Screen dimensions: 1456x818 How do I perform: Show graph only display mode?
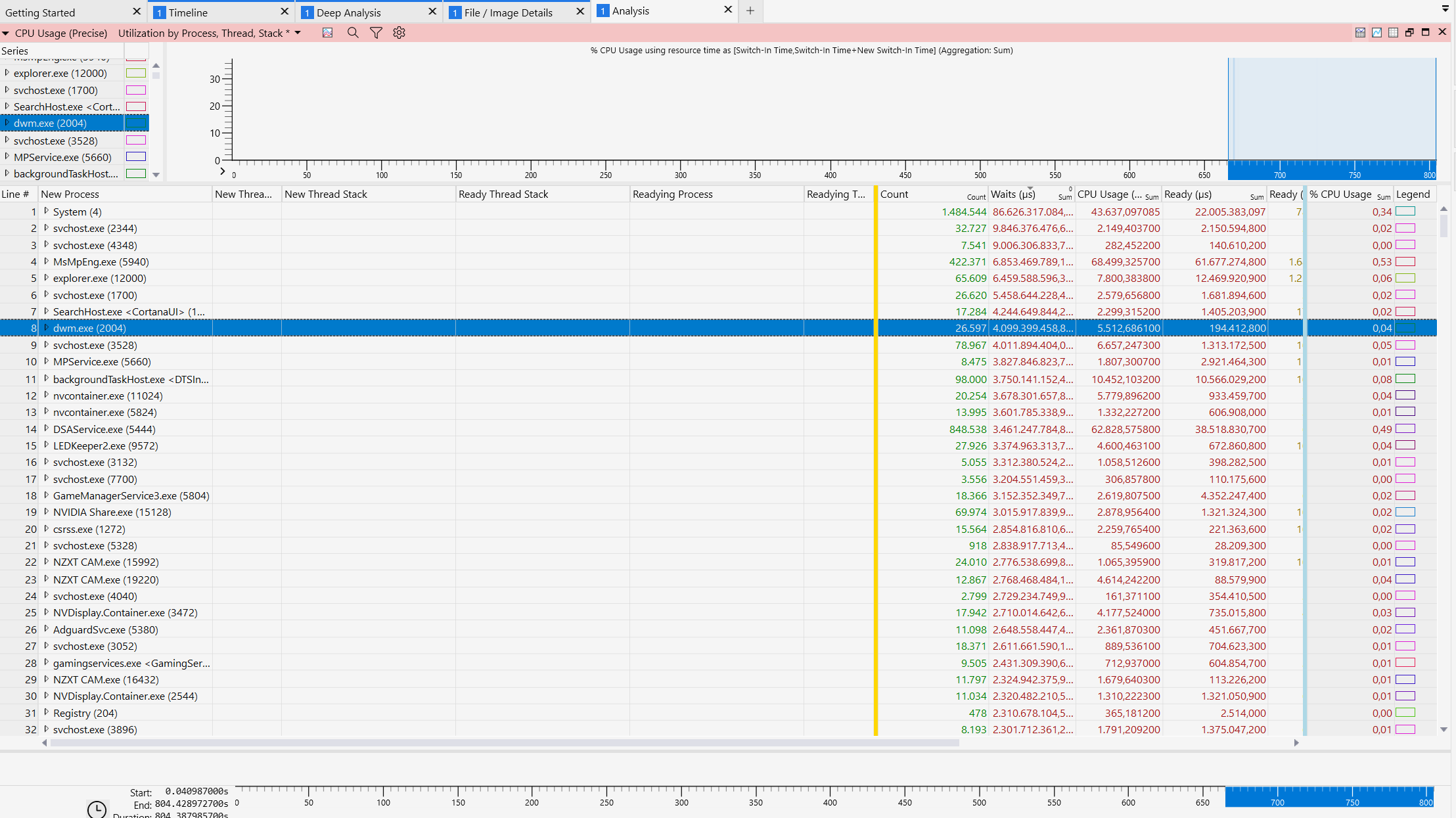coord(1376,32)
